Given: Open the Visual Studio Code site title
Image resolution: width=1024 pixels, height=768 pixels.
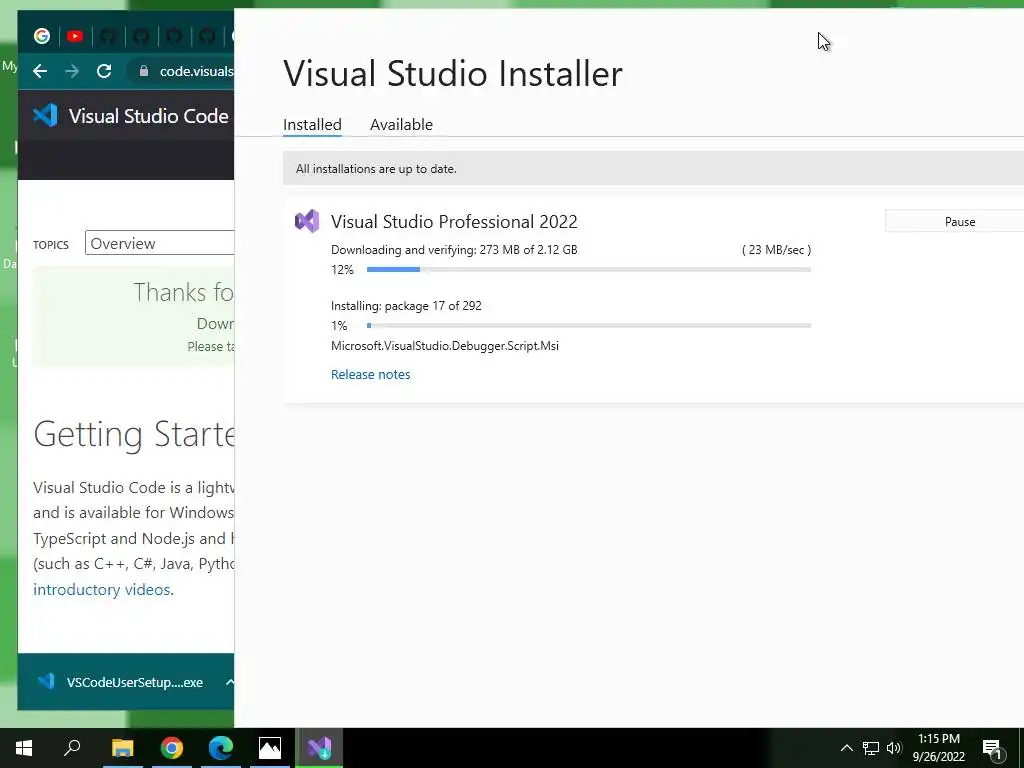Looking at the screenshot, I should 148,116.
